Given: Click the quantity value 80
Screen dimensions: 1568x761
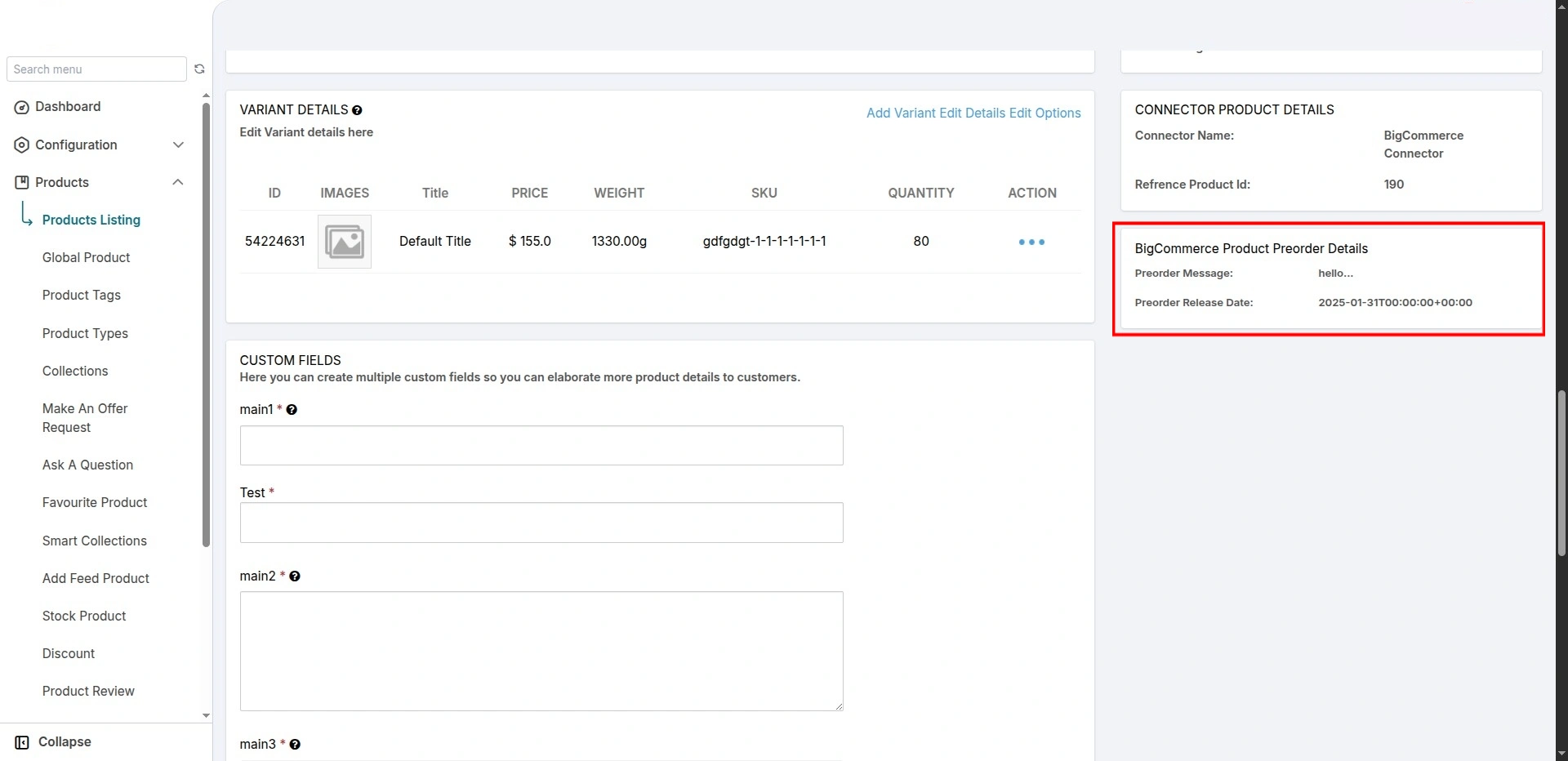Looking at the screenshot, I should pos(921,242).
